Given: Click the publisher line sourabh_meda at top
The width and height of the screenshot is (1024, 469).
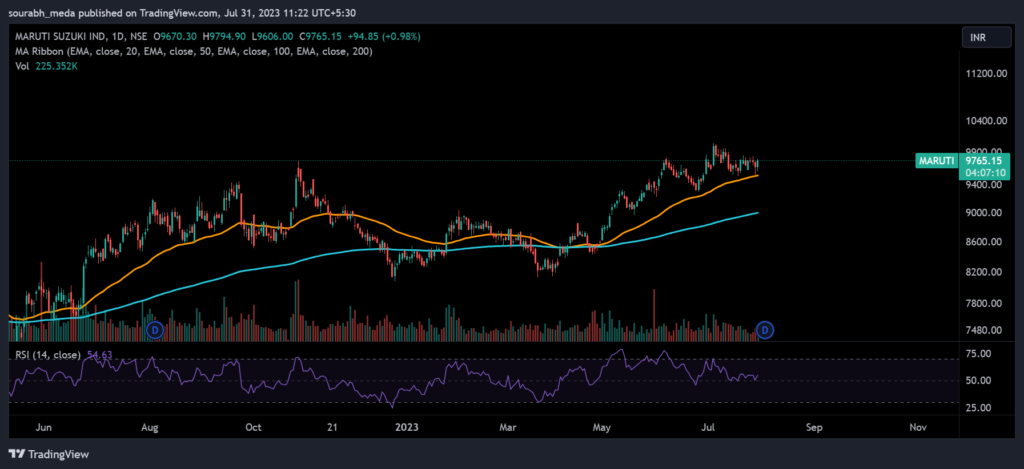Looking at the screenshot, I should [182, 12].
